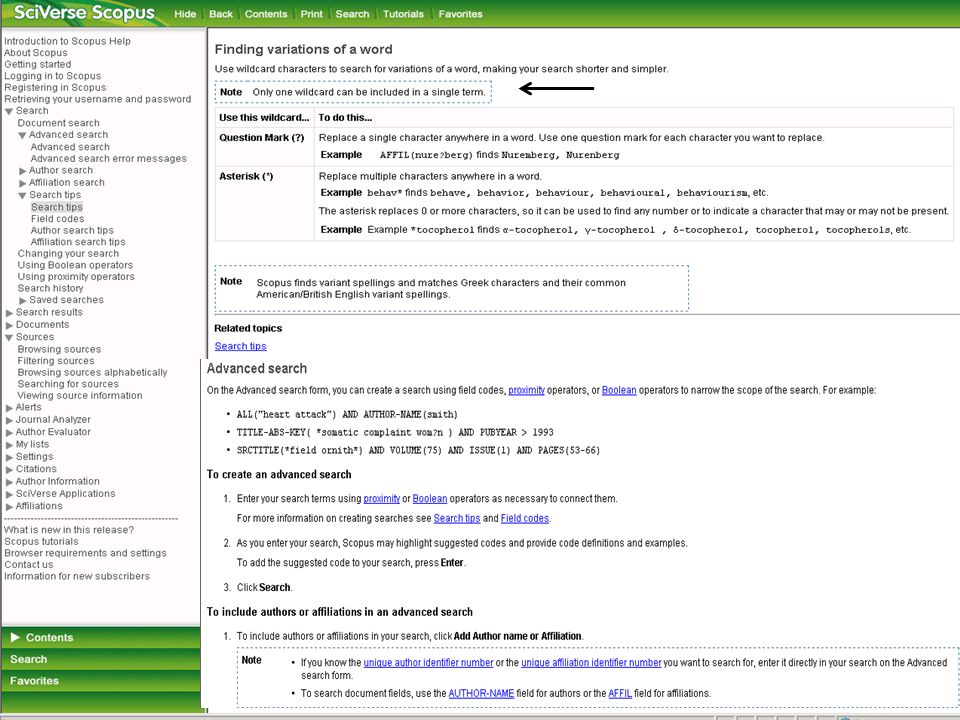The height and width of the screenshot is (720, 960).
Task: Click the SciVerse Scopus logo
Action: pyautogui.click(x=84, y=12)
